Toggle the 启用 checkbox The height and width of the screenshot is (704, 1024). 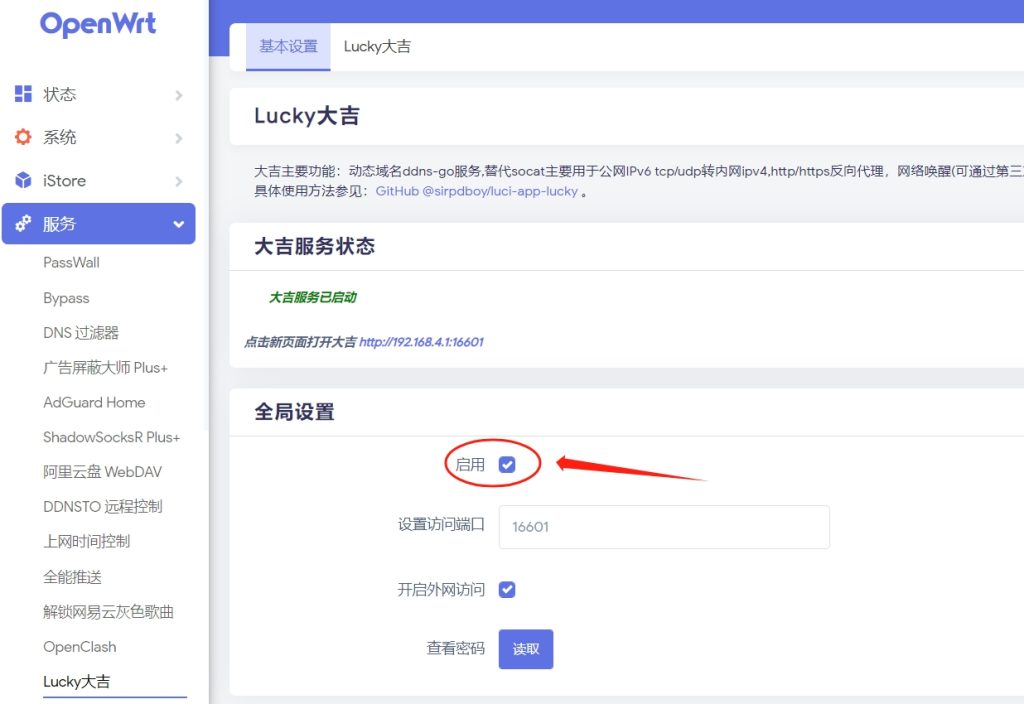coord(507,464)
